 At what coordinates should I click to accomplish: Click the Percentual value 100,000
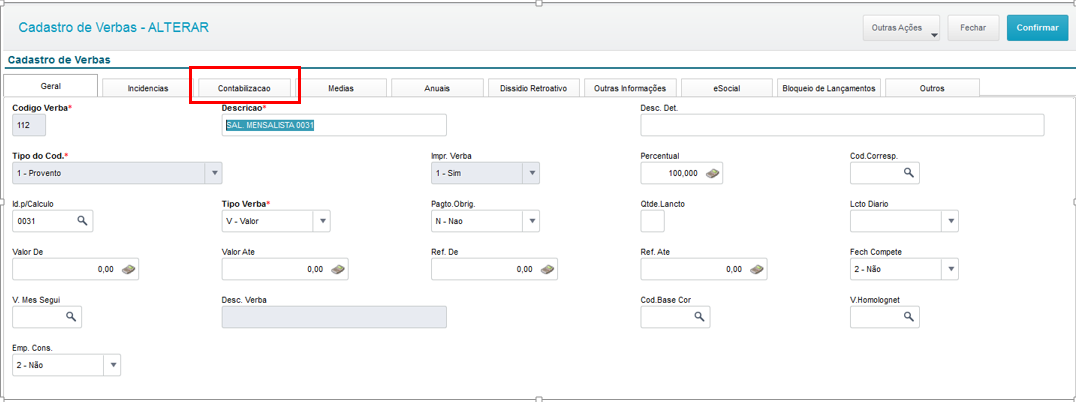pyautogui.click(x=683, y=174)
